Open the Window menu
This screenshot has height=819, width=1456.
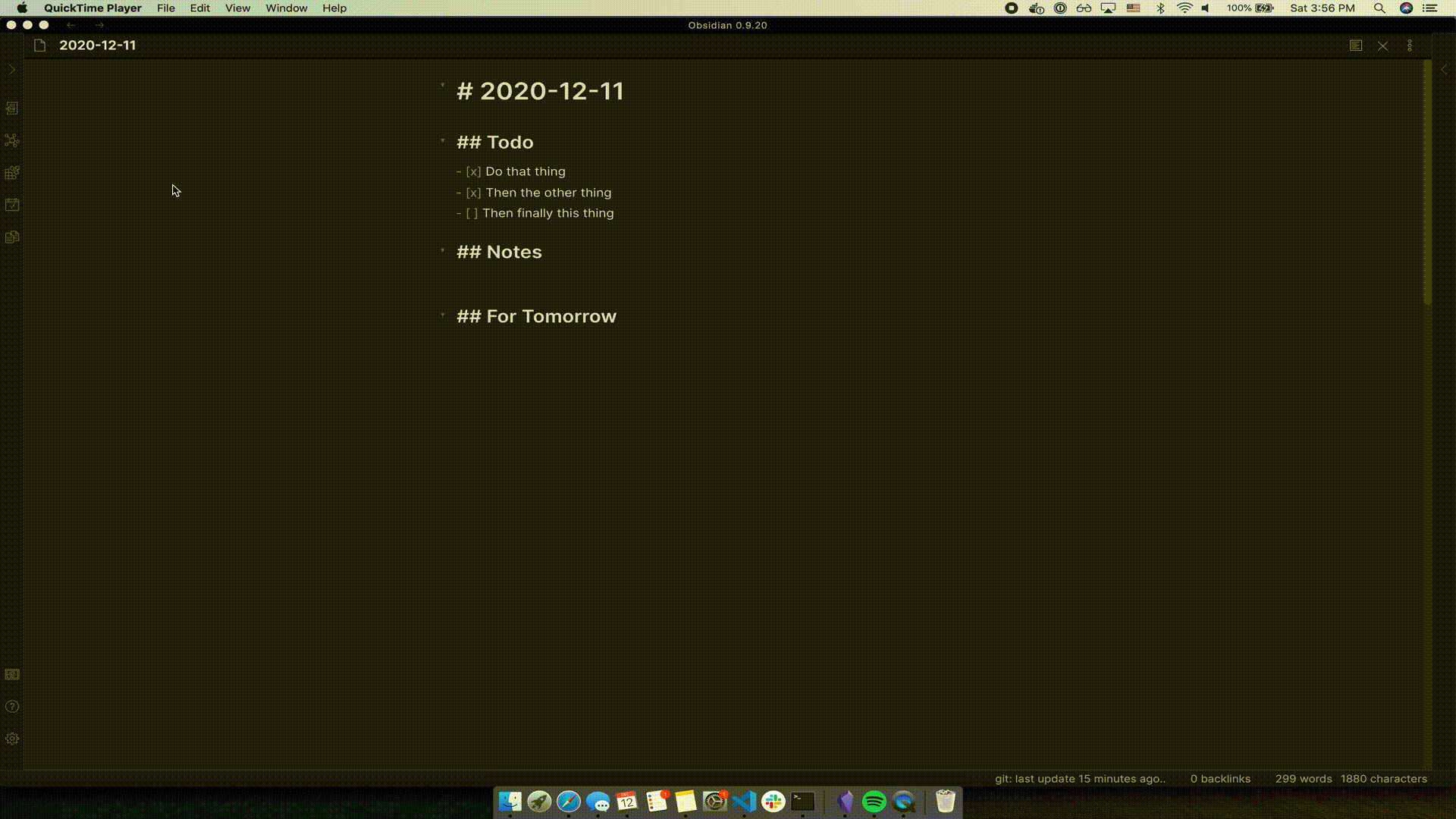tap(286, 8)
